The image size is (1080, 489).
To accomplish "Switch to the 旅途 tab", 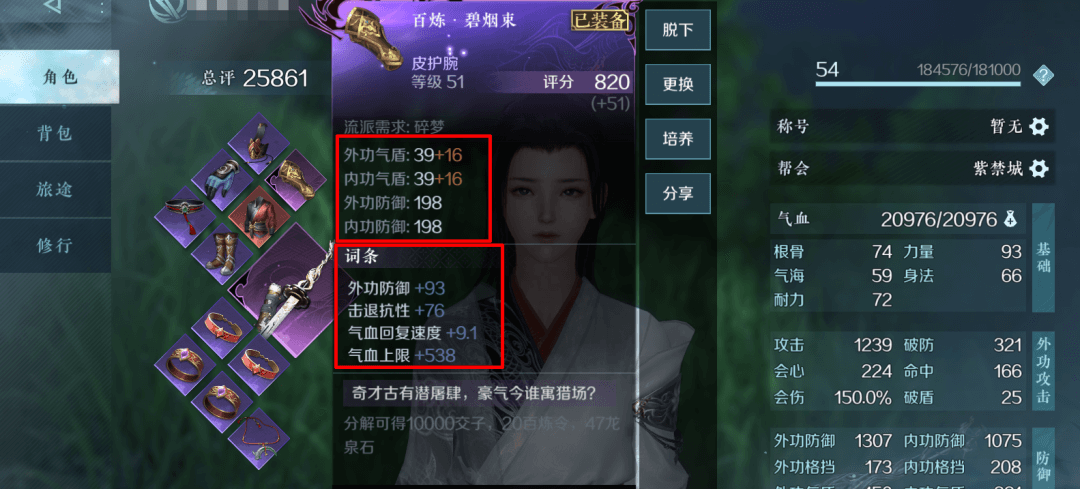I will tap(55, 189).
